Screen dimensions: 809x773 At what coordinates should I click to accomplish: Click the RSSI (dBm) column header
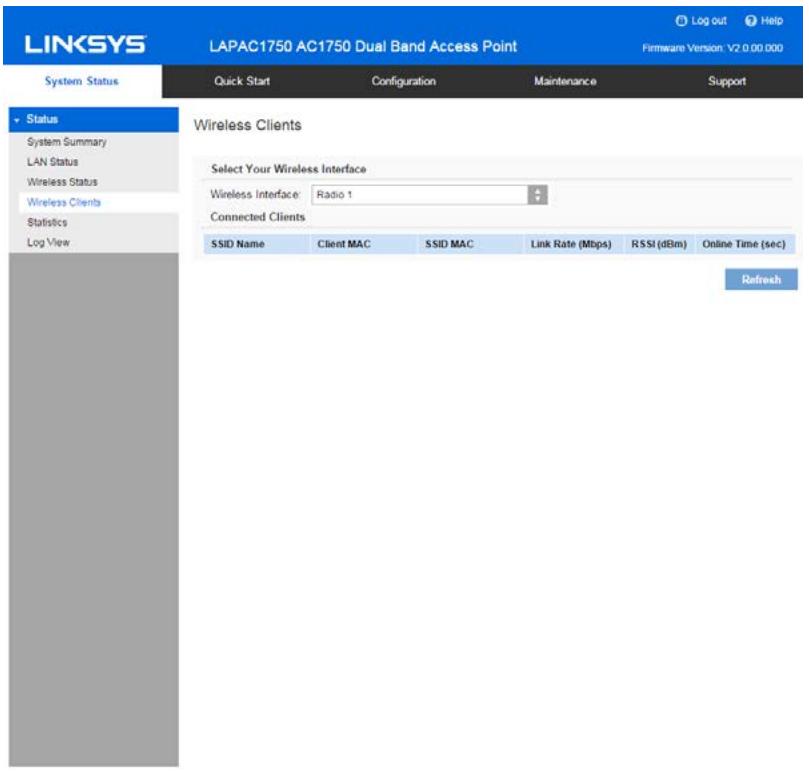pyautogui.click(x=659, y=244)
